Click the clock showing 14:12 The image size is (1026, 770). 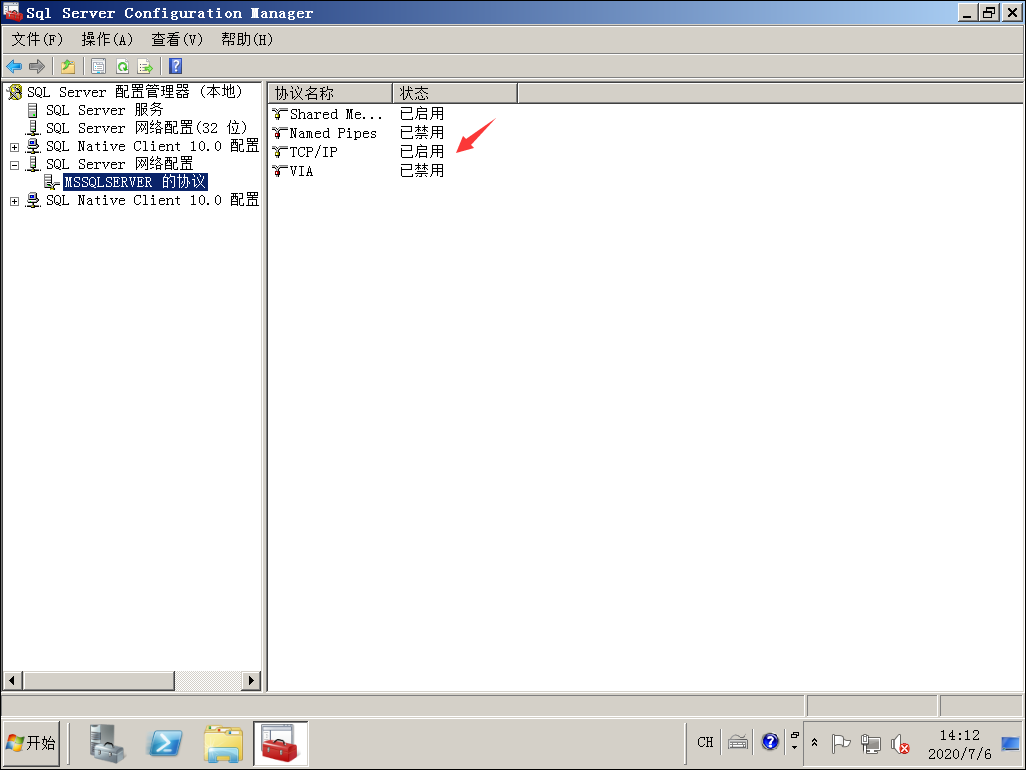point(960,735)
